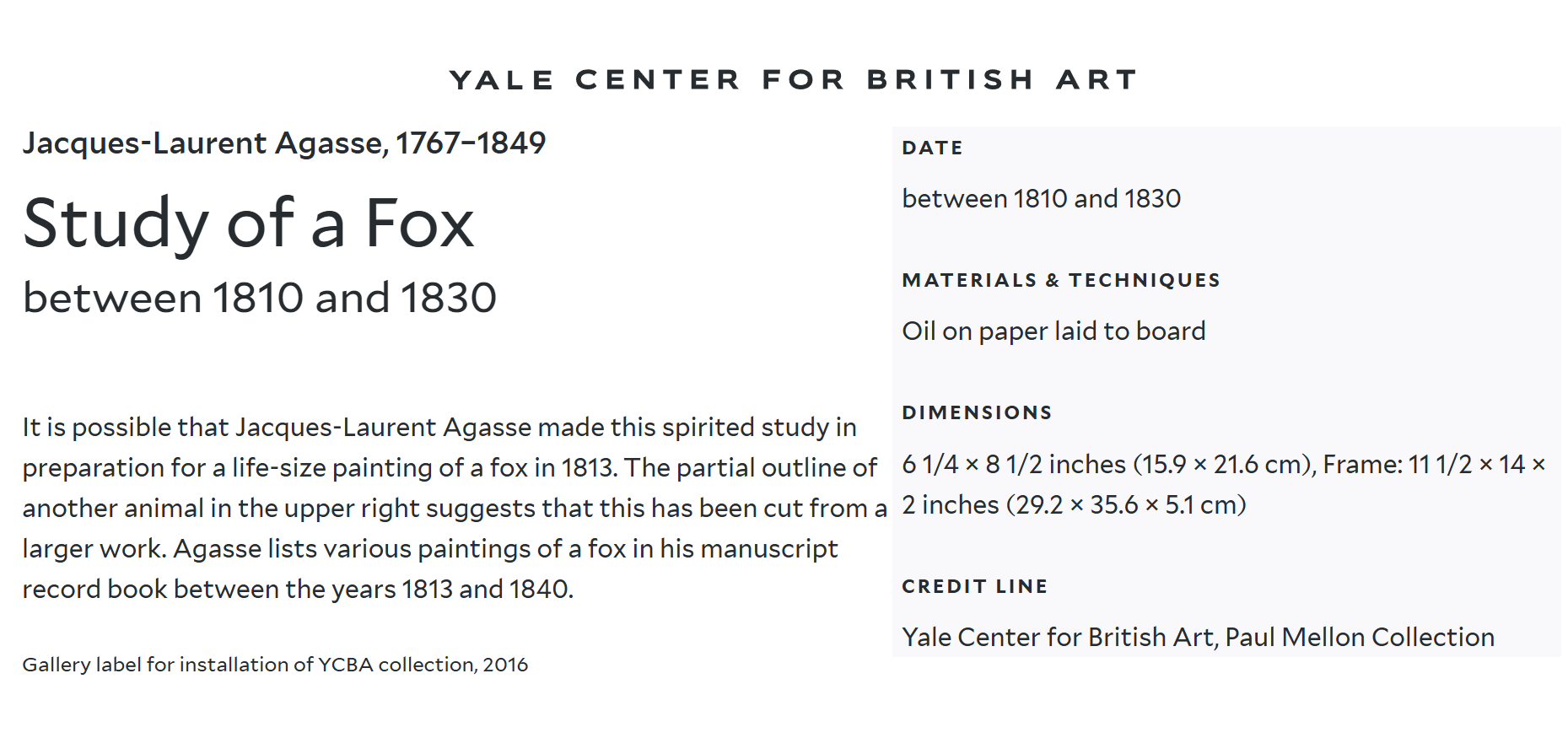Click the Credit Line heading

coord(974,587)
